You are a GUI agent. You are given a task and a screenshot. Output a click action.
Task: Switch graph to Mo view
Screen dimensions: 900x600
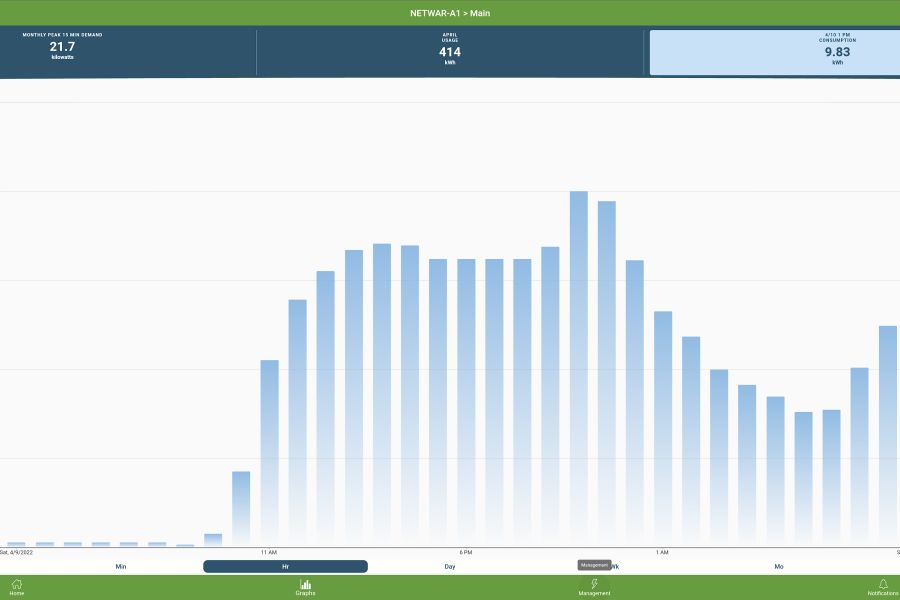point(779,566)
